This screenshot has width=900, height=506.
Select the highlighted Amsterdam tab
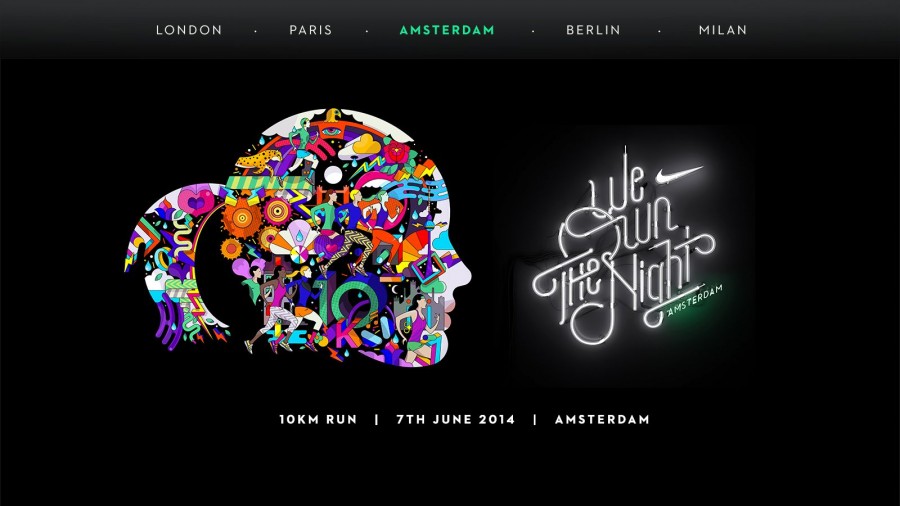coord(447,30)
